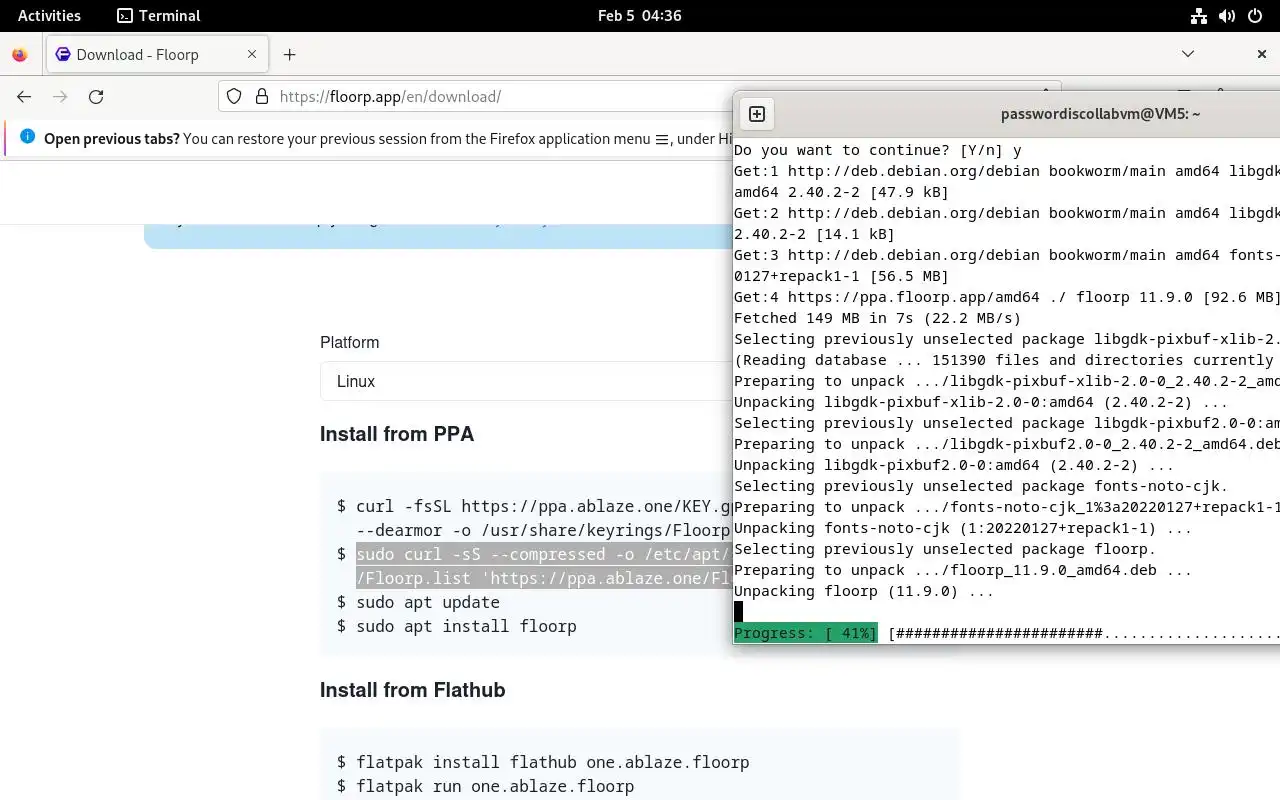Select the Download - Floorp tab
The image size is (1280, 800).
pos(158,55)
